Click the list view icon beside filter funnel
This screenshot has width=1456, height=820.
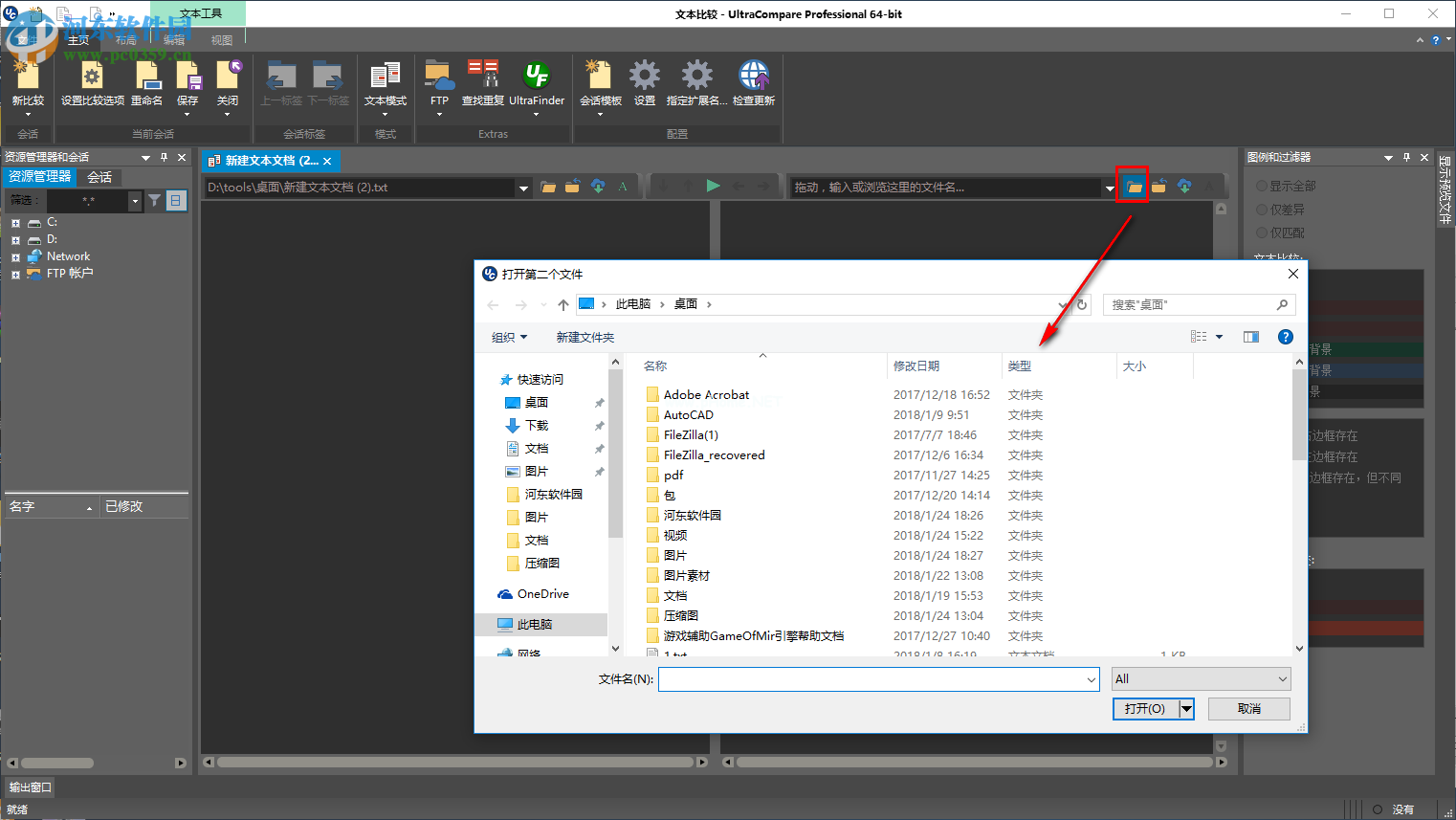tap(176, 200)
